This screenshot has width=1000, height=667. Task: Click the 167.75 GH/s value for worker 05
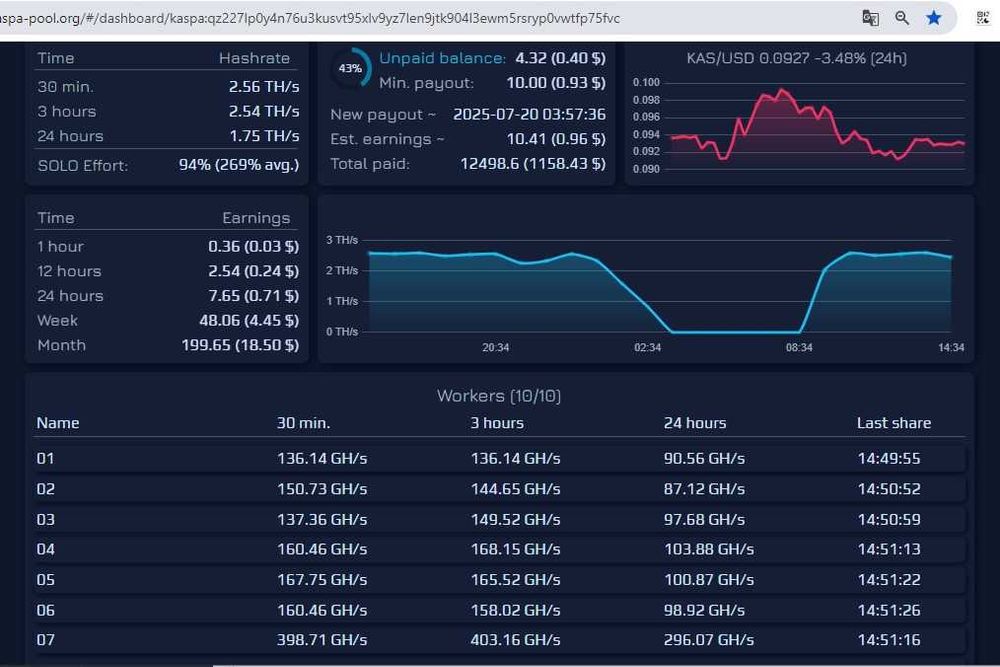click(322, 580)
